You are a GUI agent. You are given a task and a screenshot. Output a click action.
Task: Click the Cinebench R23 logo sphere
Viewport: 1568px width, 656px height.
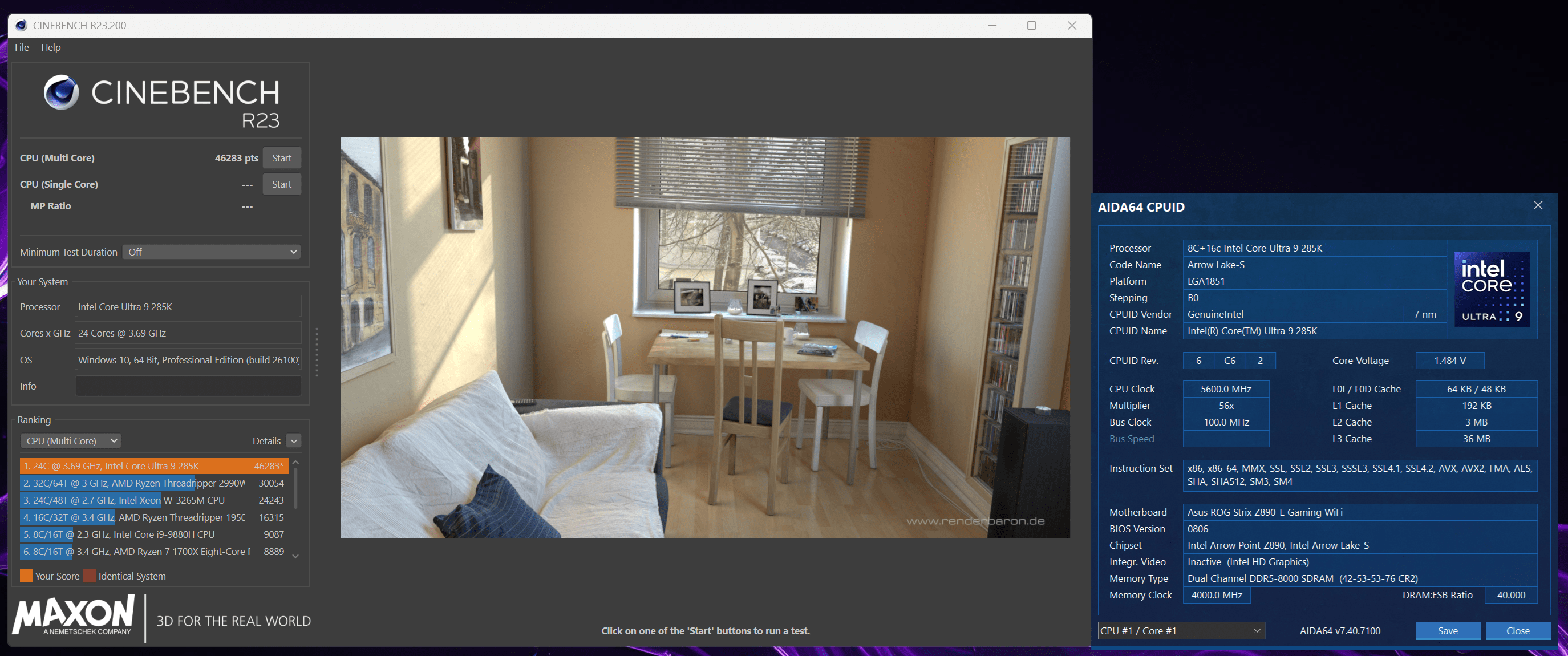(x=61, y=92)
